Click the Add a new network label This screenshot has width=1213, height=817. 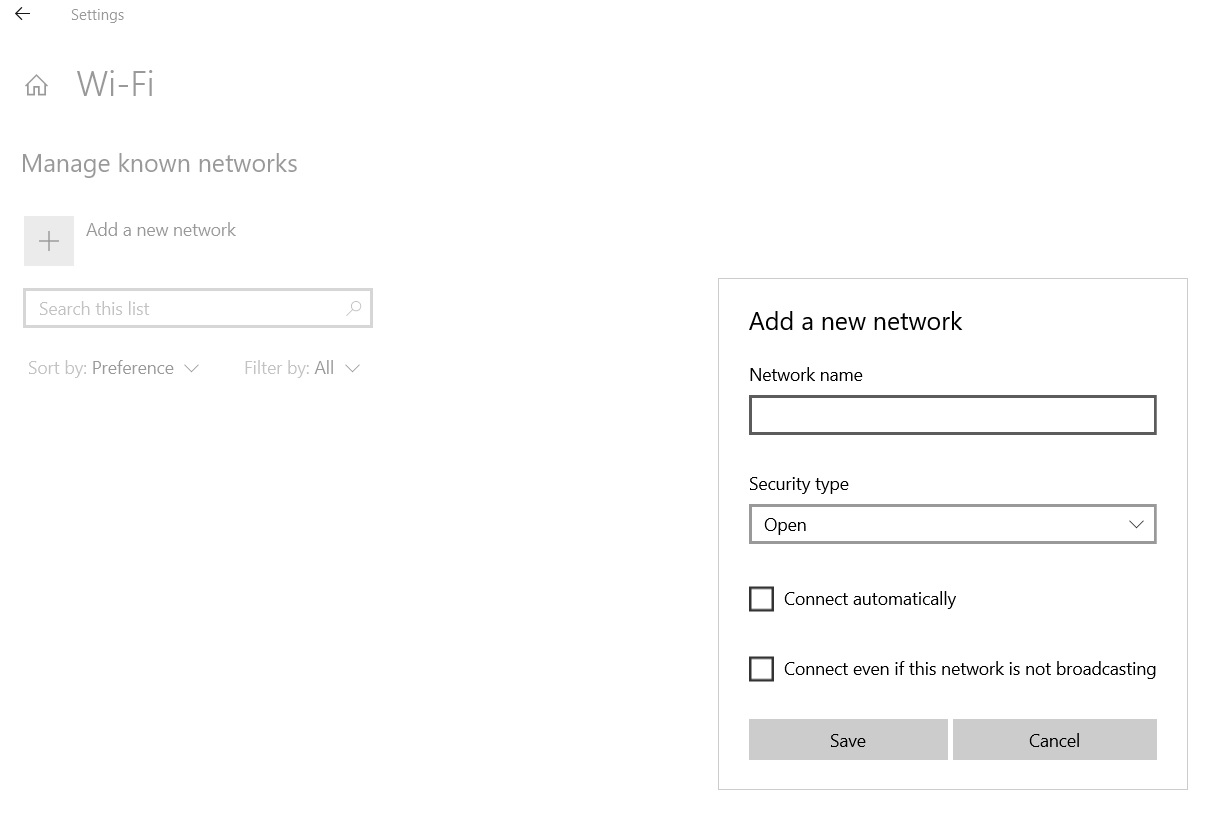point(161,230)
